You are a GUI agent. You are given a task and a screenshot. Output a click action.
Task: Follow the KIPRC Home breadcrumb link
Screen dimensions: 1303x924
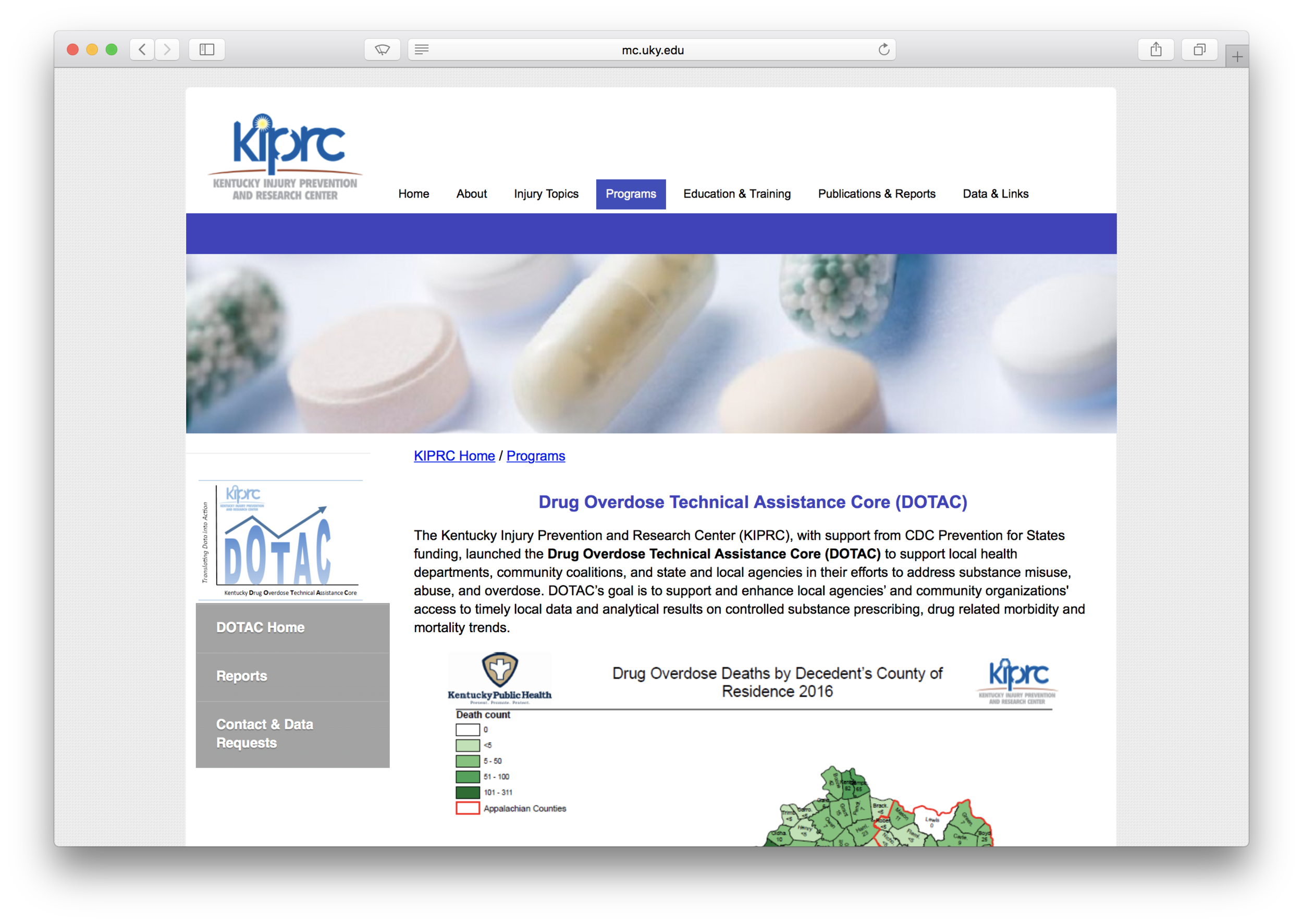(454, 457)
